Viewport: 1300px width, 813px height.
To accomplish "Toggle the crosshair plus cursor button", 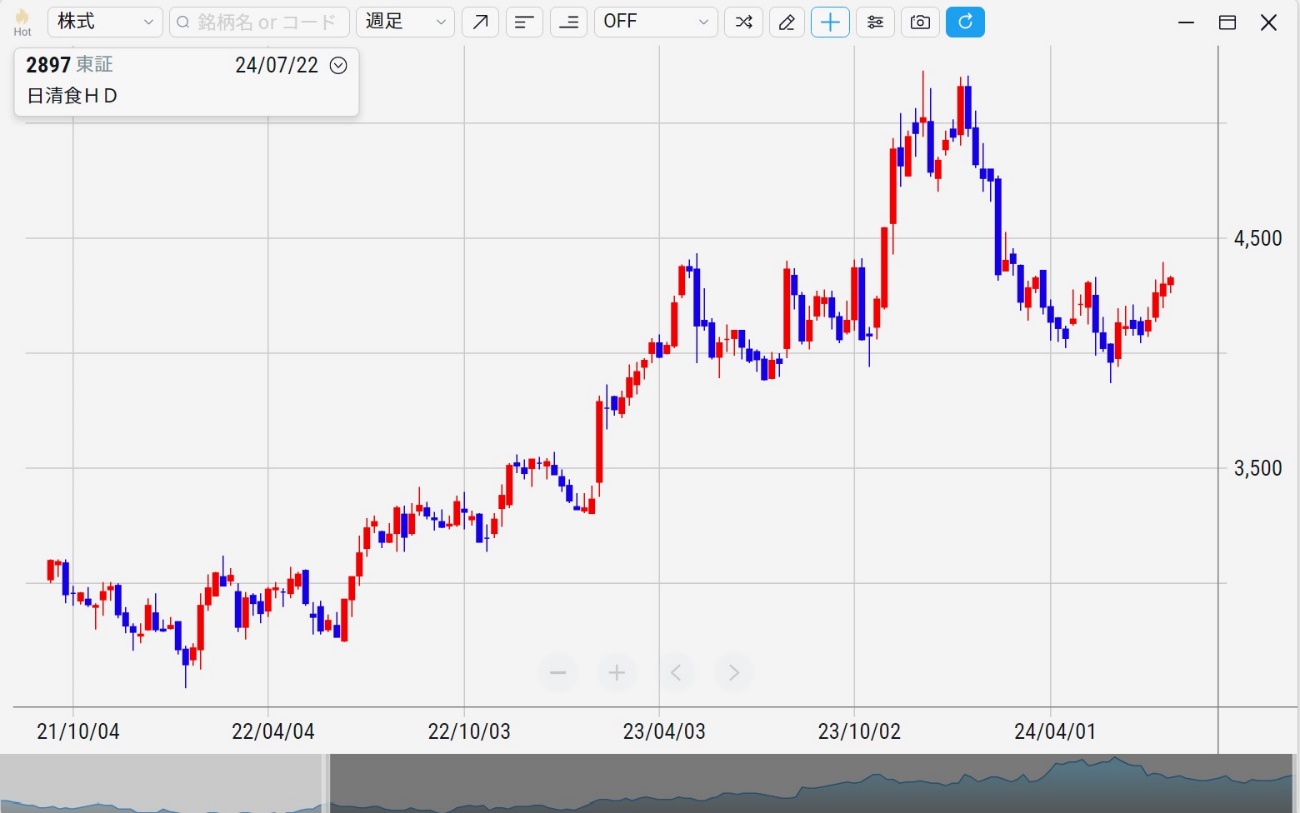I will (x=830, y=22).
